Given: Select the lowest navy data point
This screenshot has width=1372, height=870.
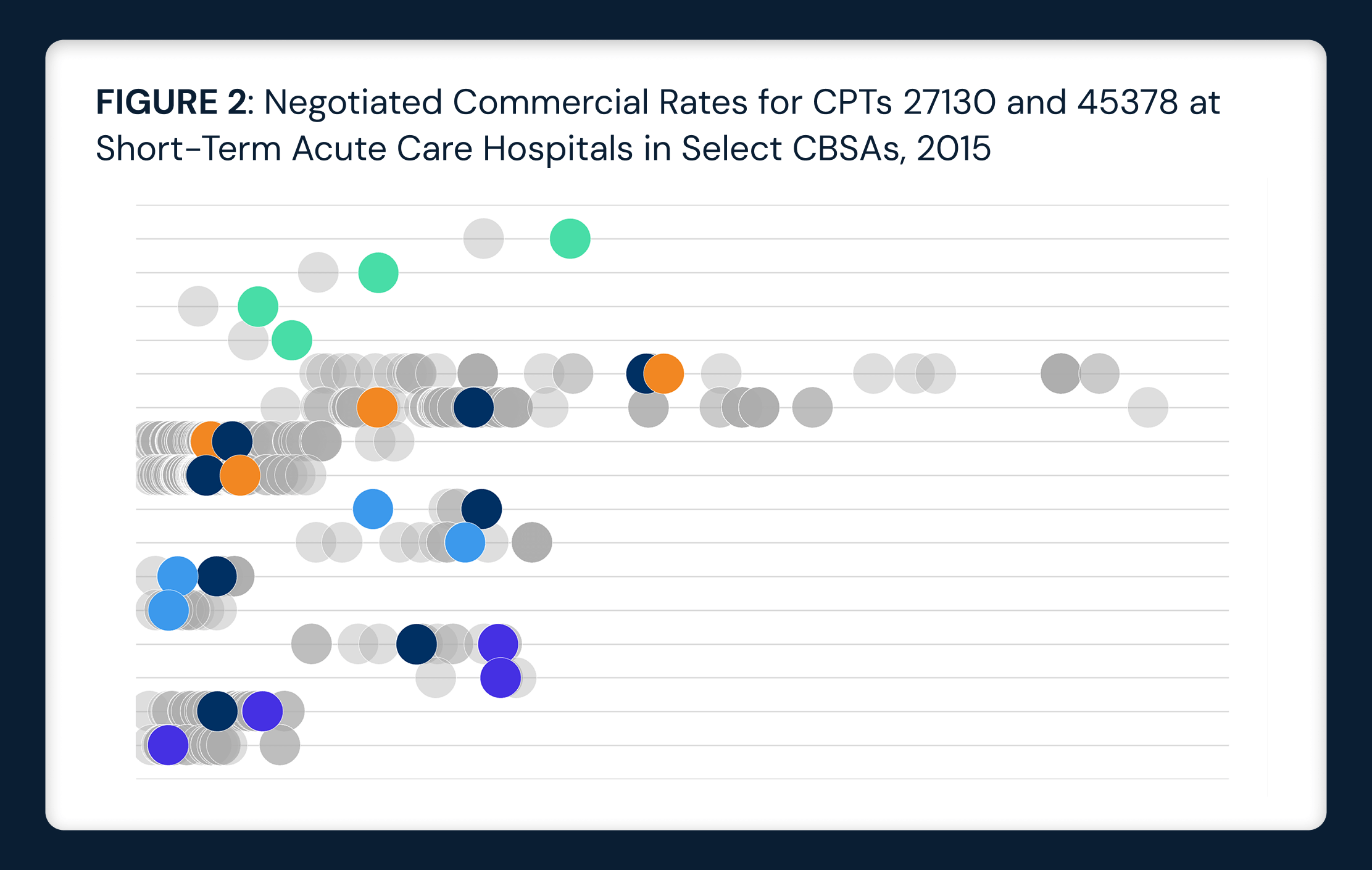Looking at the screenshot, I should (x=217, y=711).
